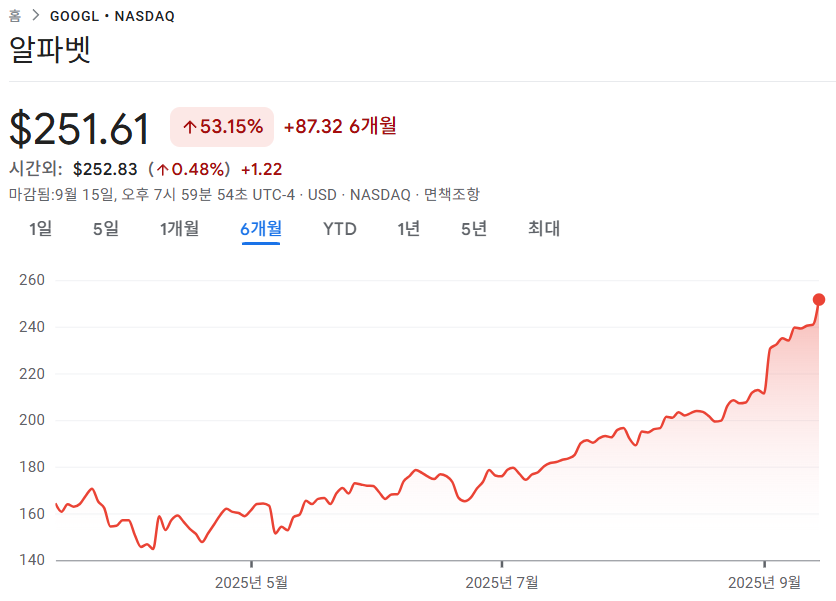Image resolution: width=836 pixels, height=601 pixels.
Task: Click the 2025년 7월 axis marker
Action: tap(502, 583)
